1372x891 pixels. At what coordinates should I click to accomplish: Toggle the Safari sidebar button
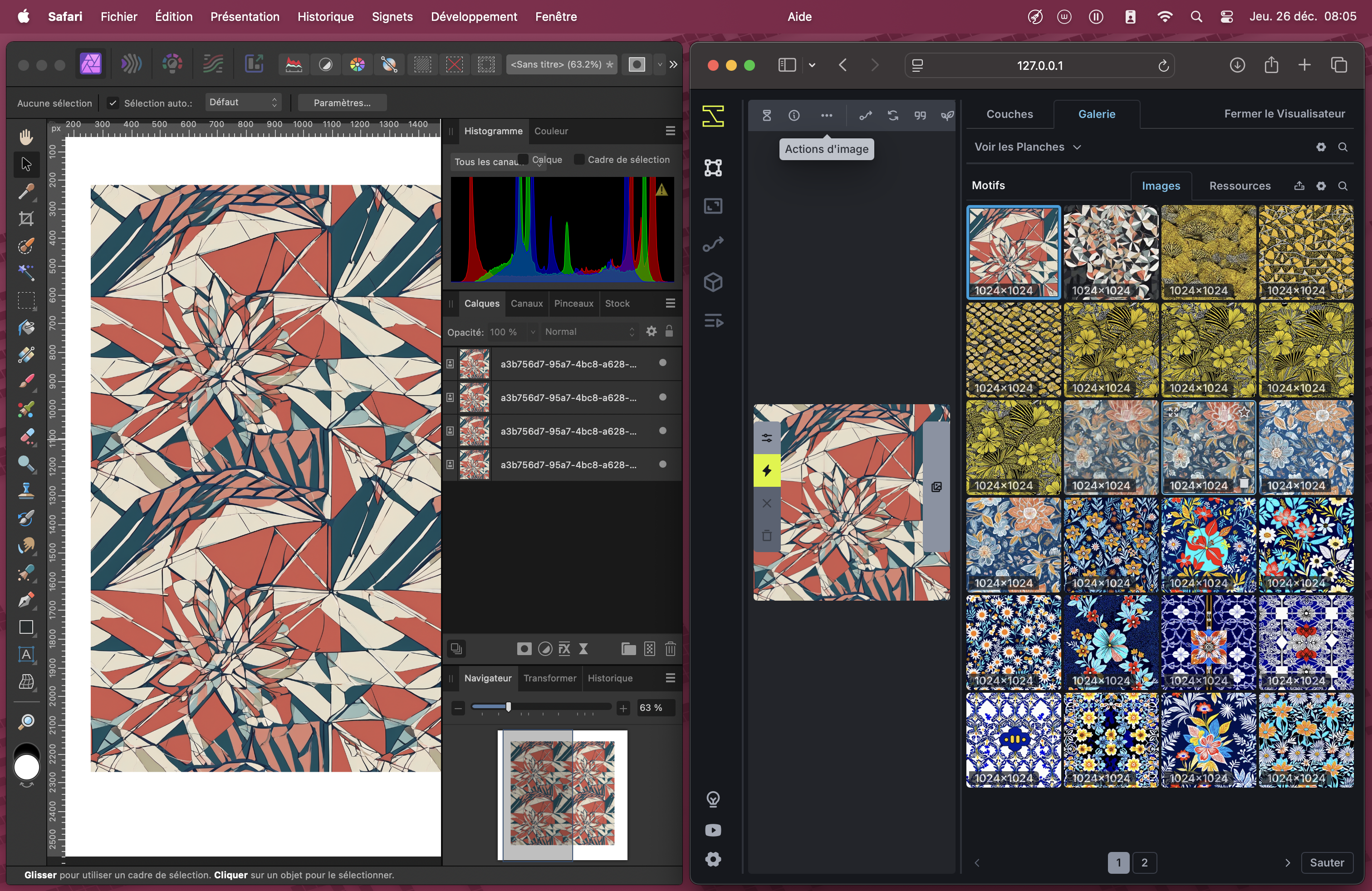coord(787,65)
